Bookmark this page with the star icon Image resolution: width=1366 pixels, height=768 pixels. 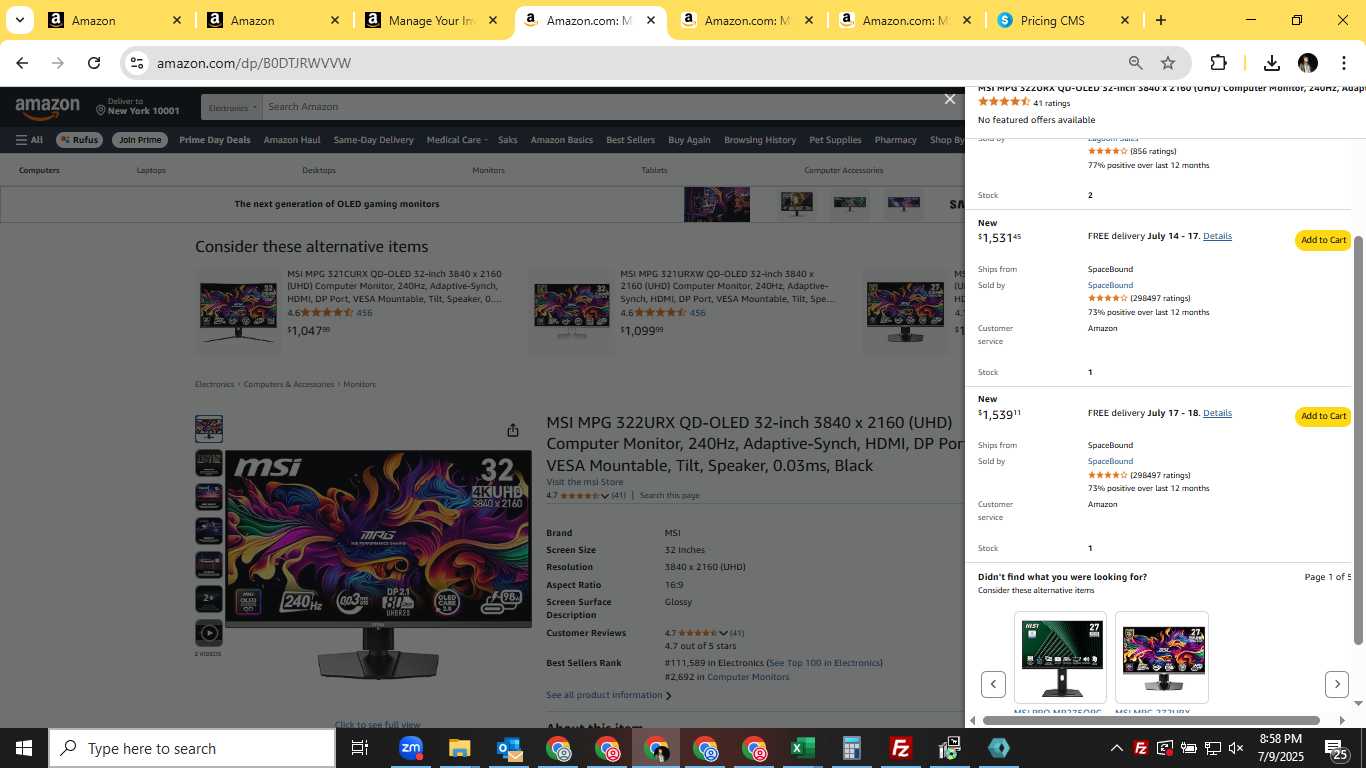1168,63
